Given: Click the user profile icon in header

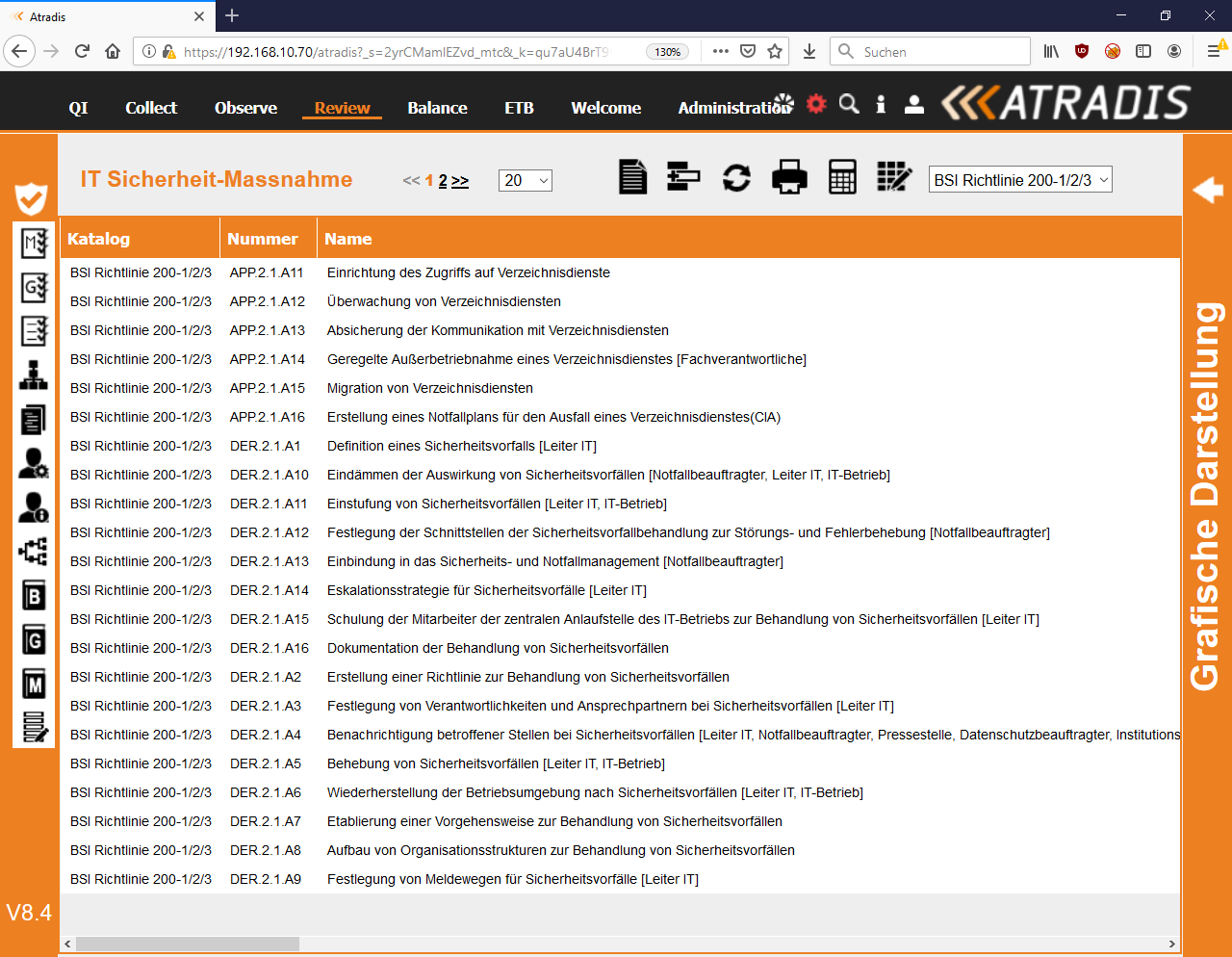Looking at the screenshot, I should click(x=914, y=105).
